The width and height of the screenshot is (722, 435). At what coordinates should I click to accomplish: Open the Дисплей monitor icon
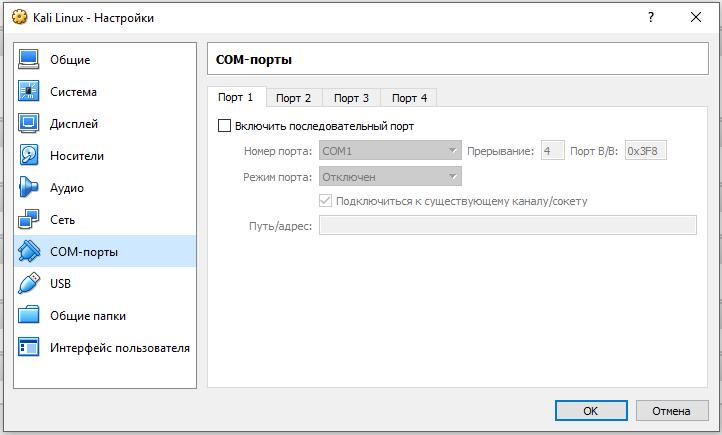(x=29, y=123)
